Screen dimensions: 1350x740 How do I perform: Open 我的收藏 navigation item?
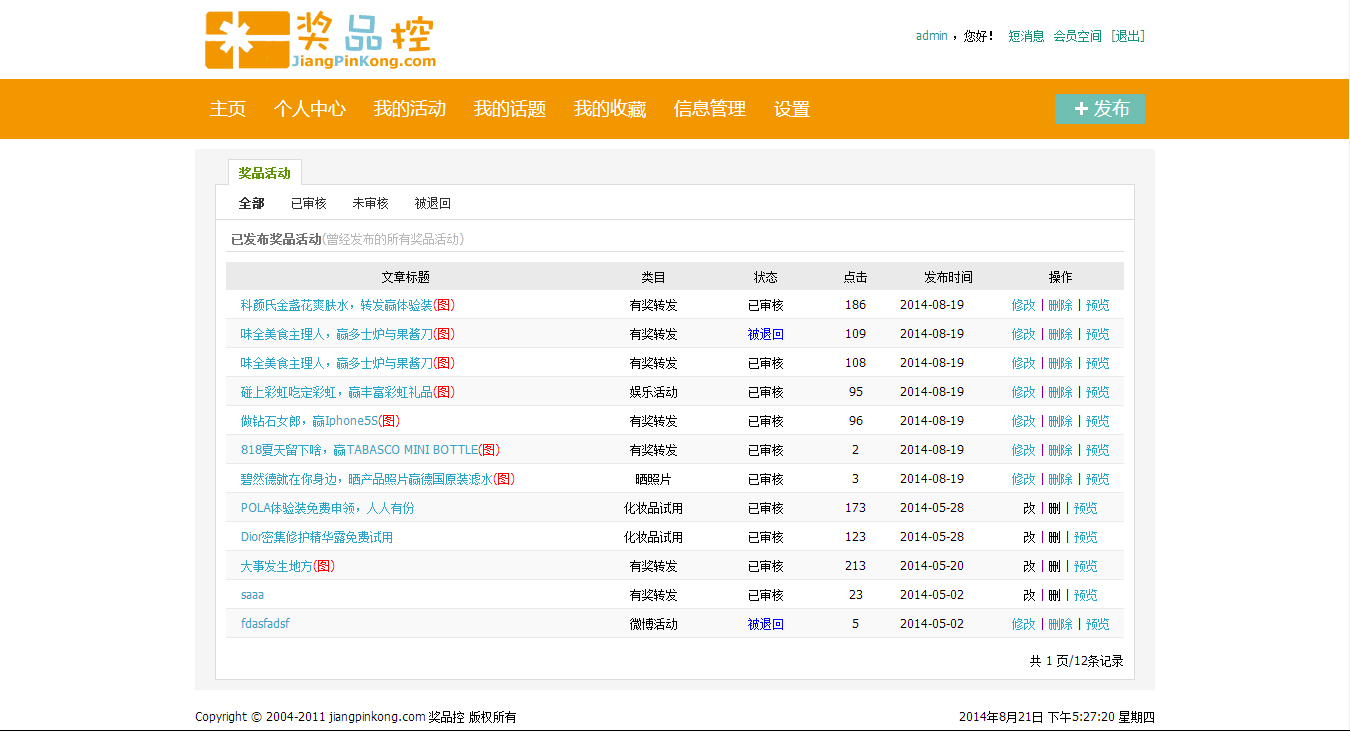[x=610, y=109]
